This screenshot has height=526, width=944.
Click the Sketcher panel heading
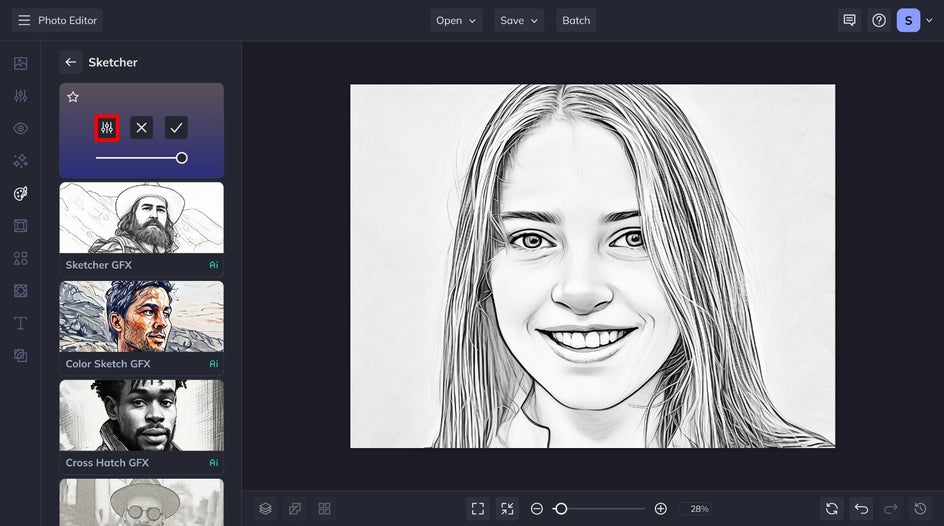(113, 62)
